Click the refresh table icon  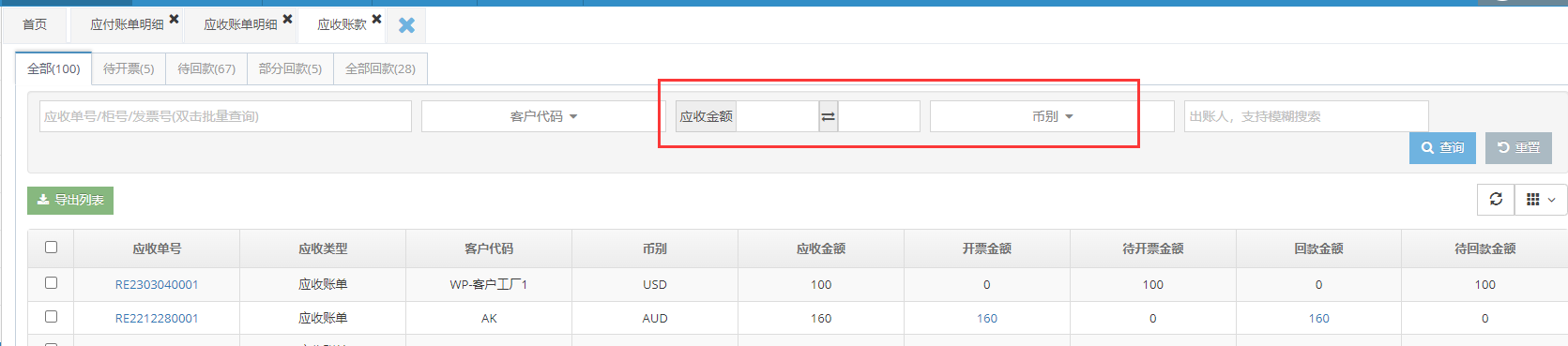click(x=1496, y=199)
